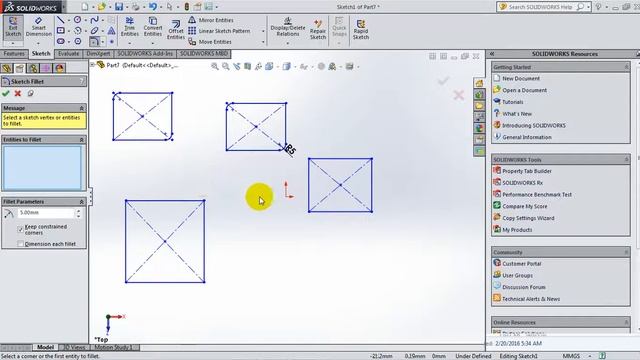Open the Discussion Forum link
This screenshot has width=640, height=360.
click(524, 287)
